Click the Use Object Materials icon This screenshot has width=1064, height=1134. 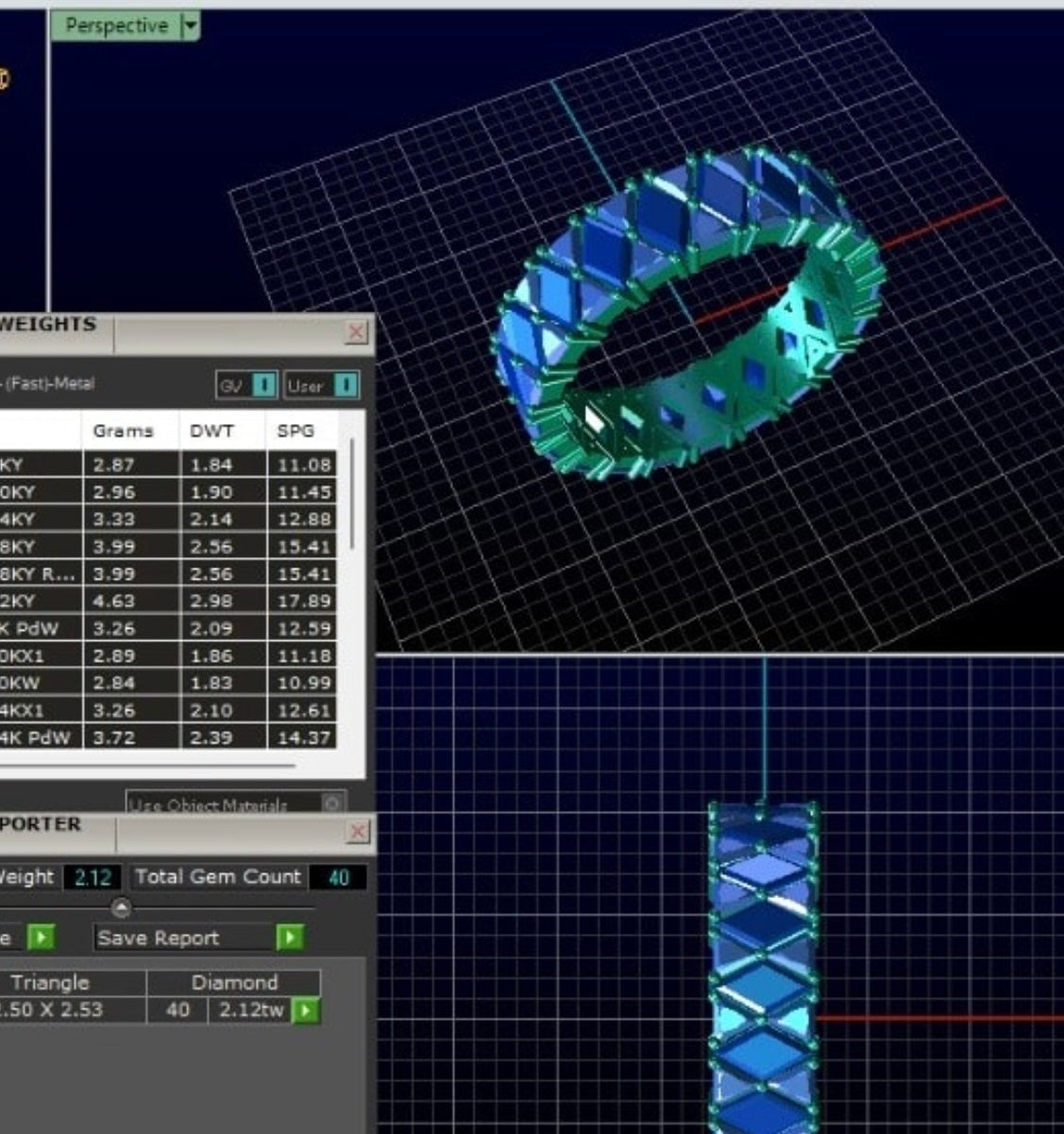[331, 804]
